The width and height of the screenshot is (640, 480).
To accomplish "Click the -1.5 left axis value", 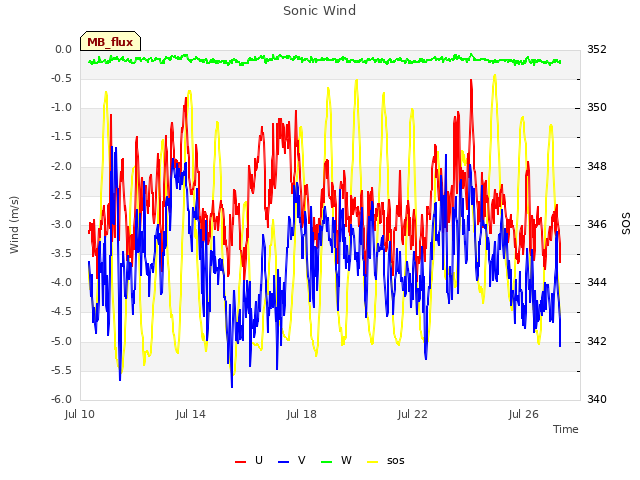I will click(x=61, y=137).
